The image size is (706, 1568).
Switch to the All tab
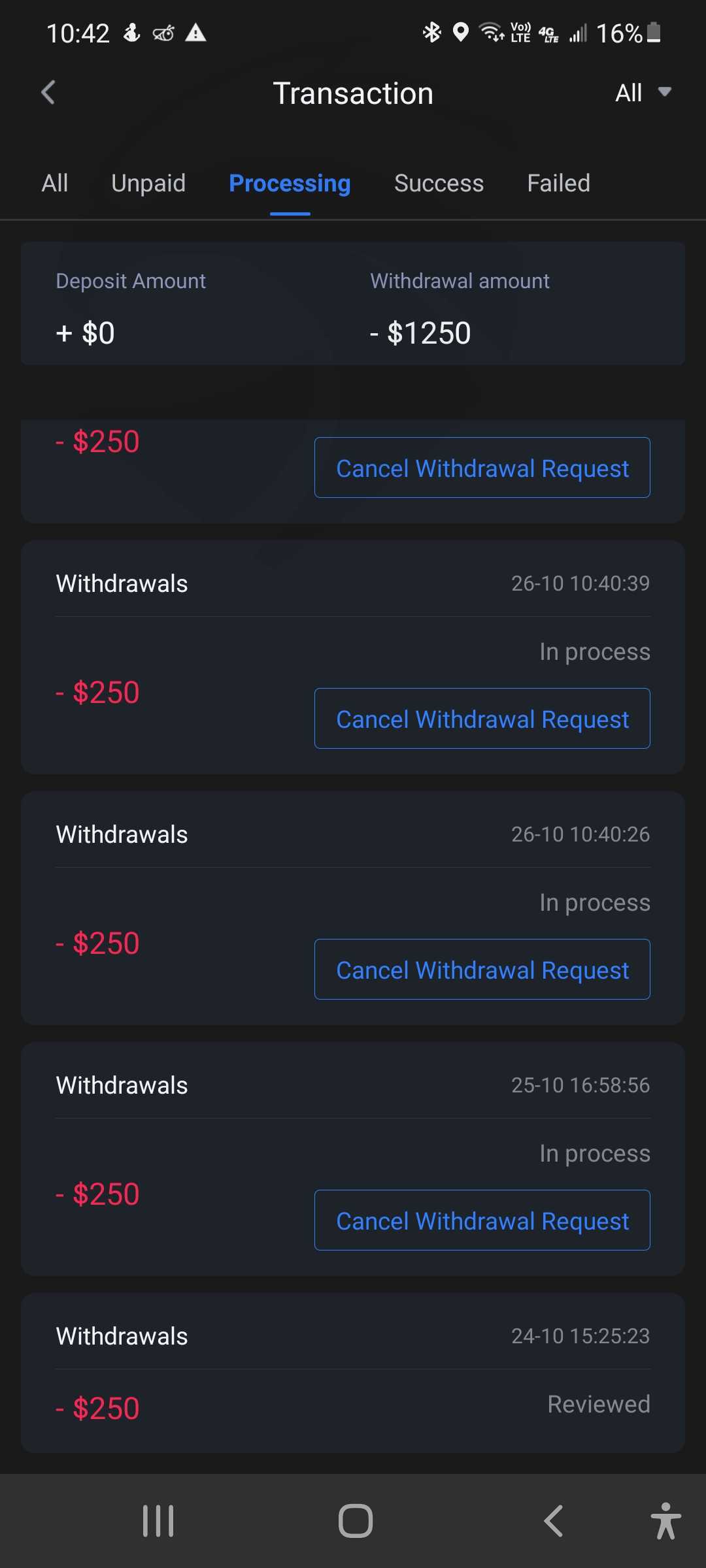pyautogui.click(x=55, y=184)
